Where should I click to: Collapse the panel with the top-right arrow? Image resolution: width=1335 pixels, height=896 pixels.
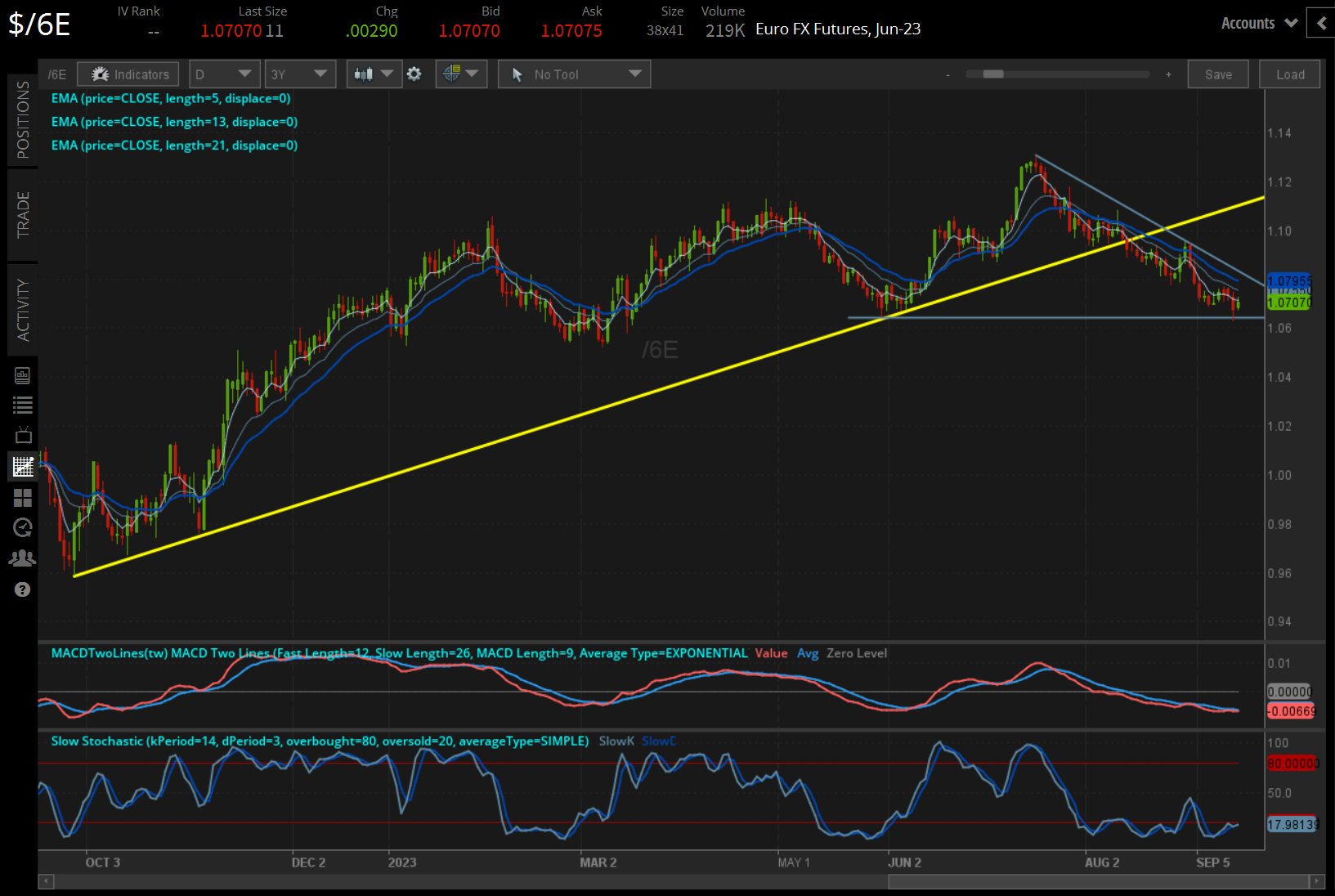(x=1321, y=23)
